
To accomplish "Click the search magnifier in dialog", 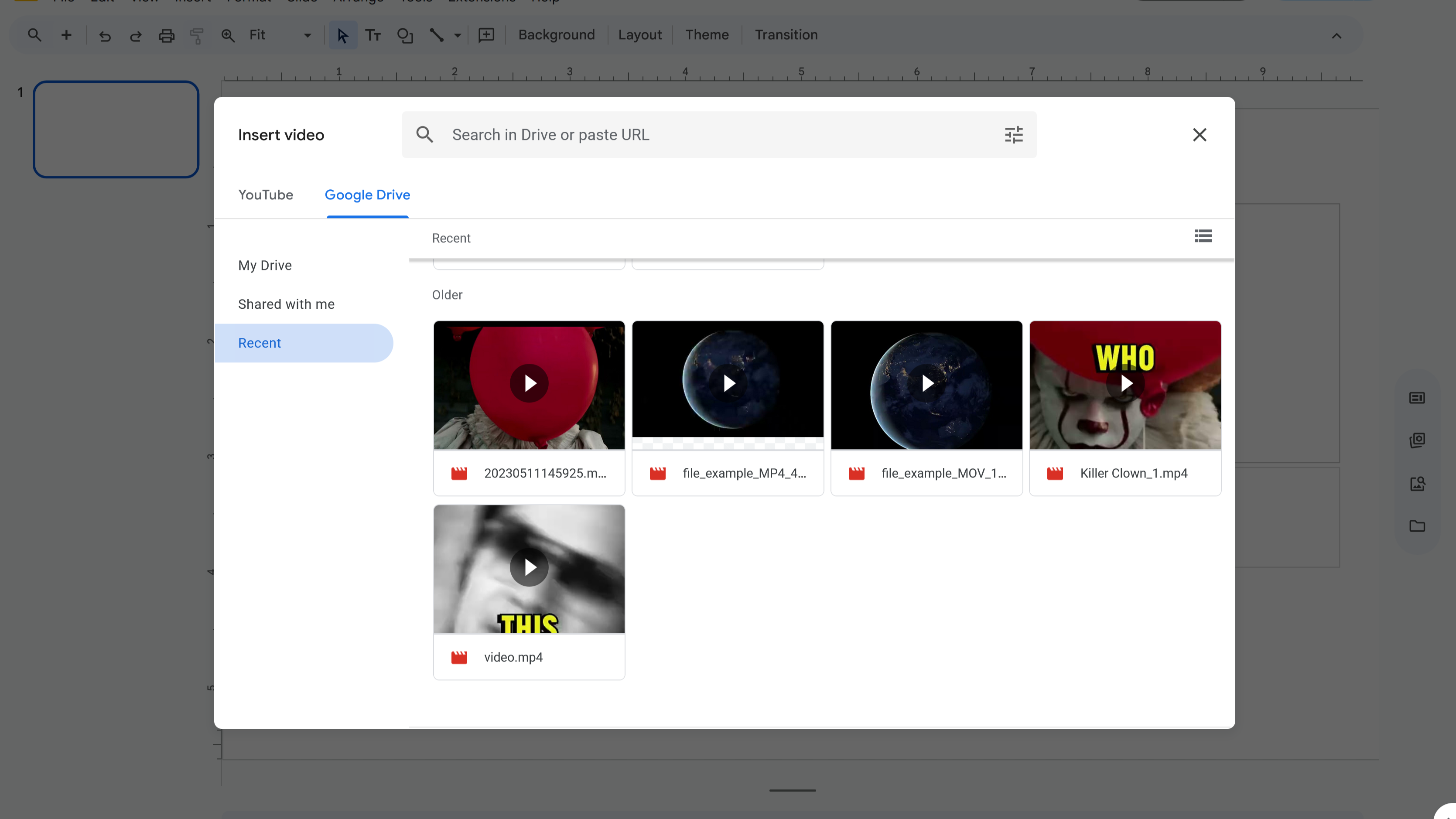I will (x=424, y=134).
